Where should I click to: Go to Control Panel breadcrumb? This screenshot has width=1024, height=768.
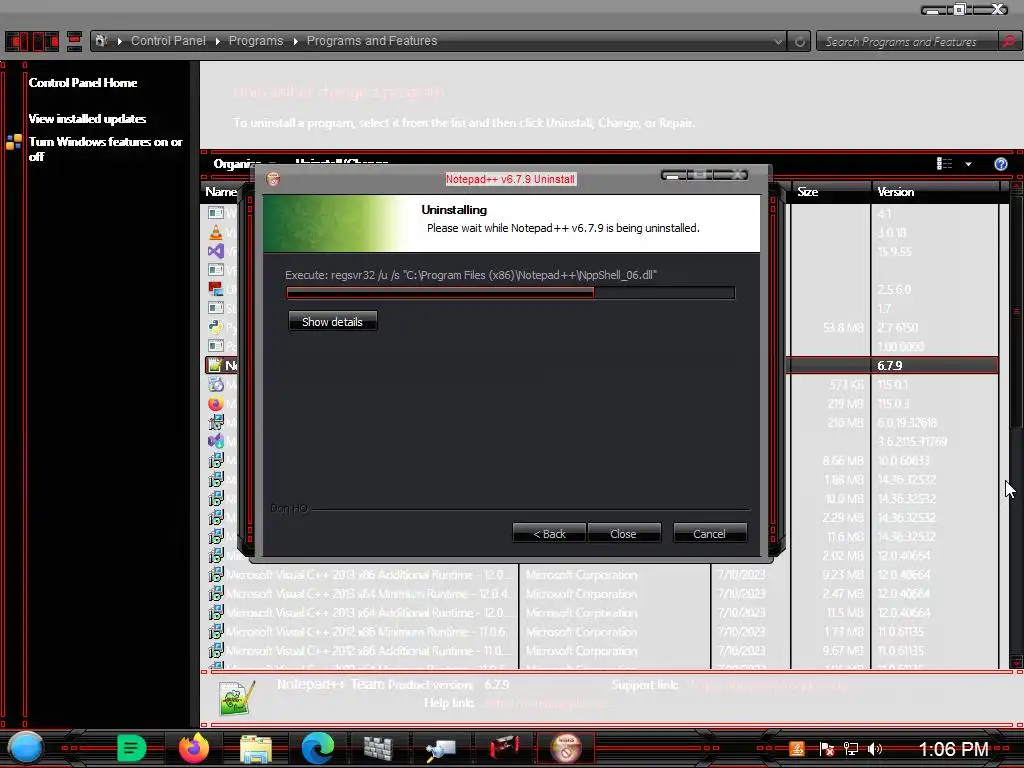[x=168, y=40]
